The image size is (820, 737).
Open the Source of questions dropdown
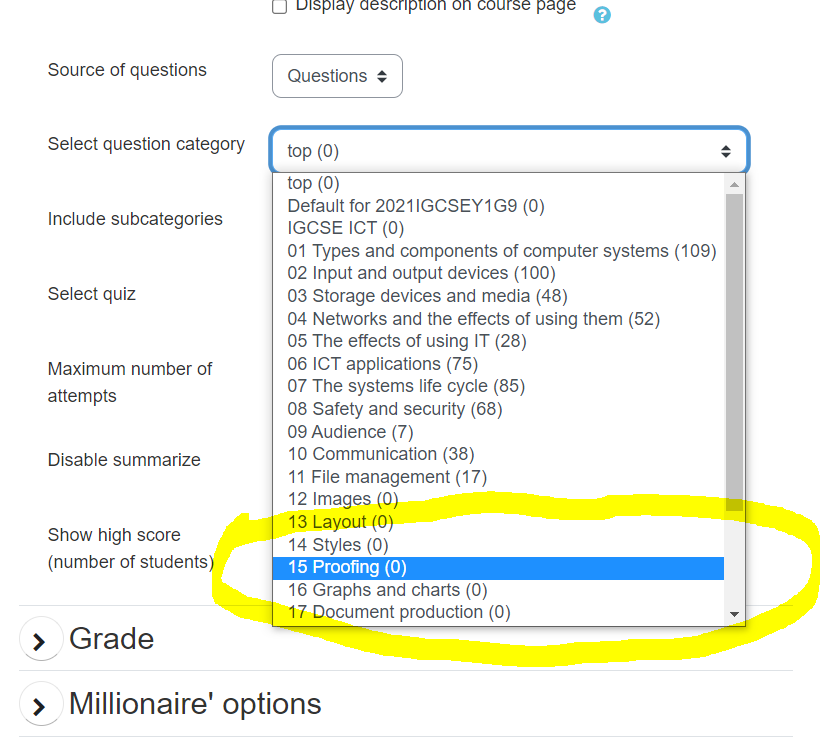coord(337,76)
